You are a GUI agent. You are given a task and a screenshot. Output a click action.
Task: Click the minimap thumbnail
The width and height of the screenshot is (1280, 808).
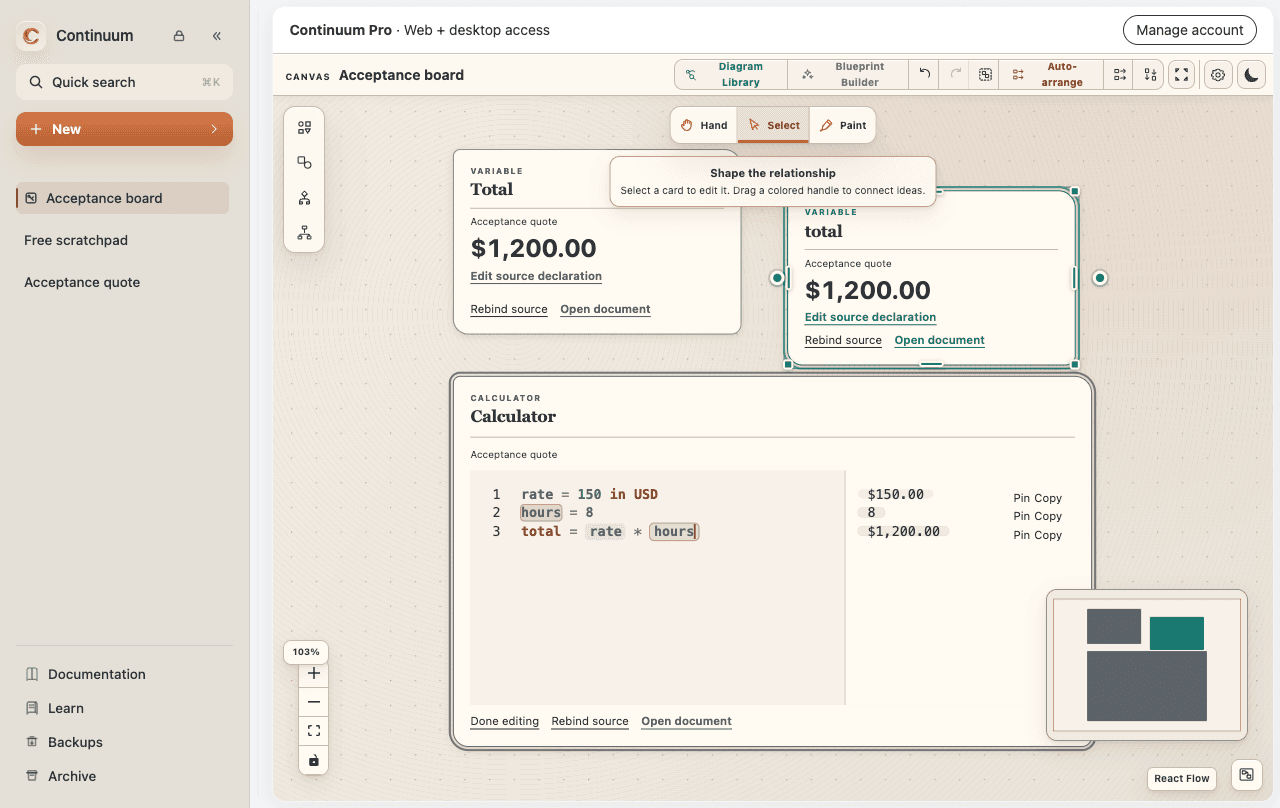[x=1147, y=665]
